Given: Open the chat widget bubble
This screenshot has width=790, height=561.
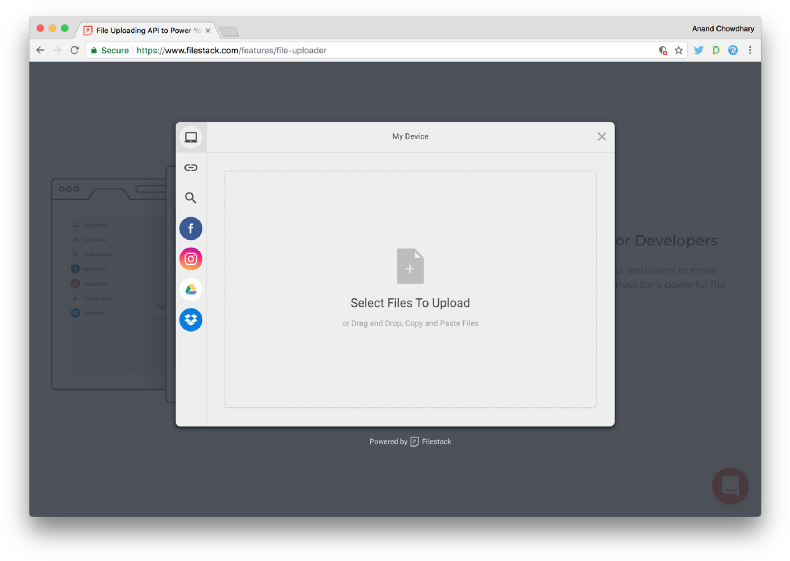Looking at the screenshot, I should click(x=730, y=486).
